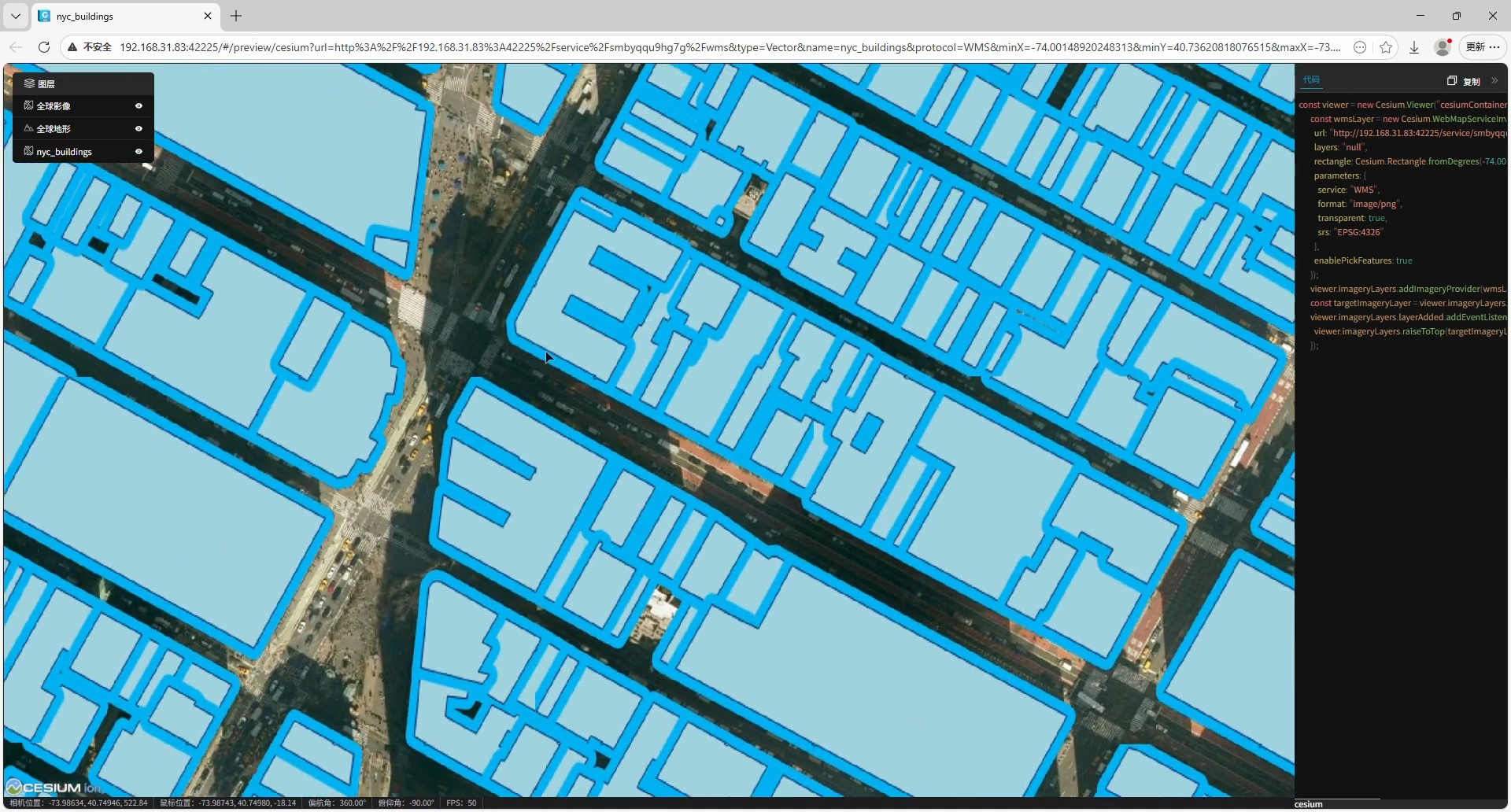Click the 全球地形 terrain mountain icon

(28, 128)
